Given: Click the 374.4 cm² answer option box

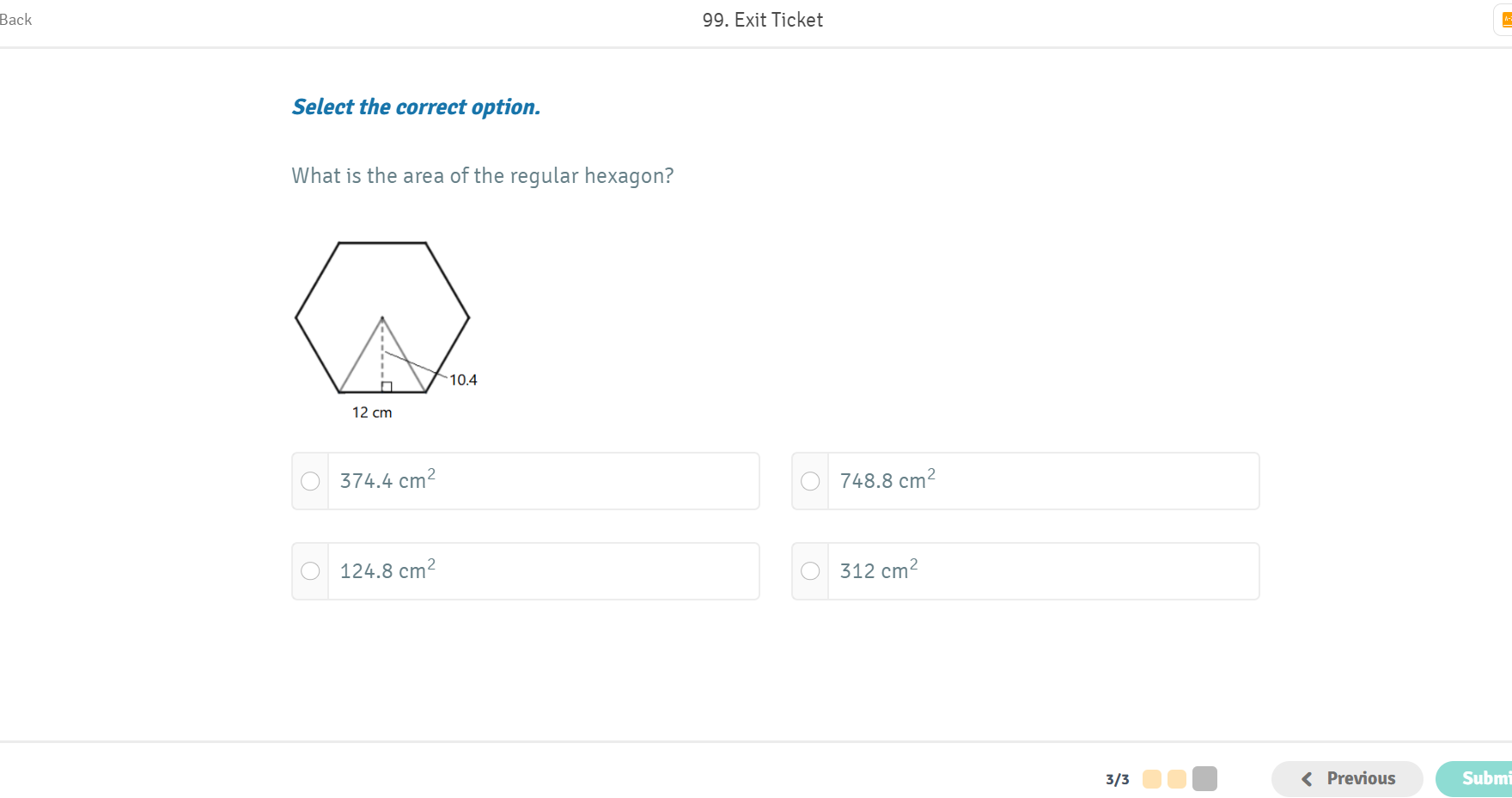Looking at the screenshot, I should pyautogui.click(x=526, y=481).
